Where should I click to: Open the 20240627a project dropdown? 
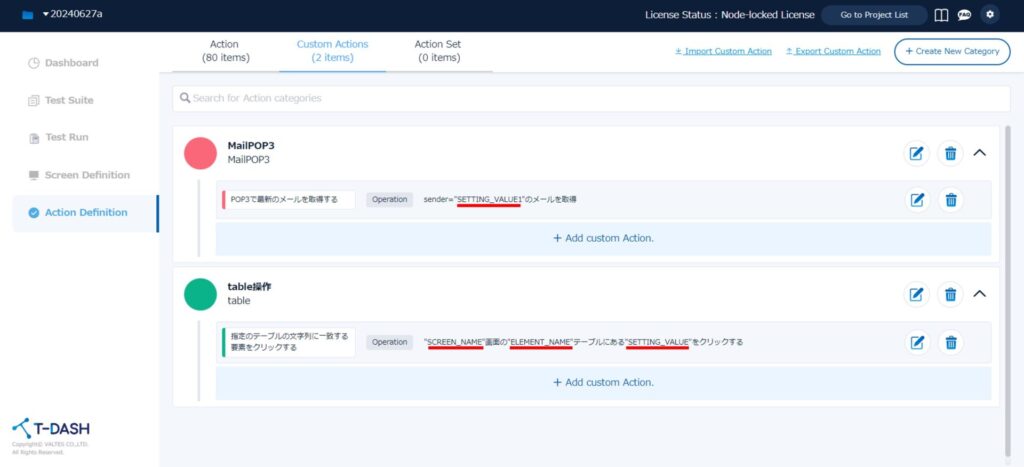62,15
